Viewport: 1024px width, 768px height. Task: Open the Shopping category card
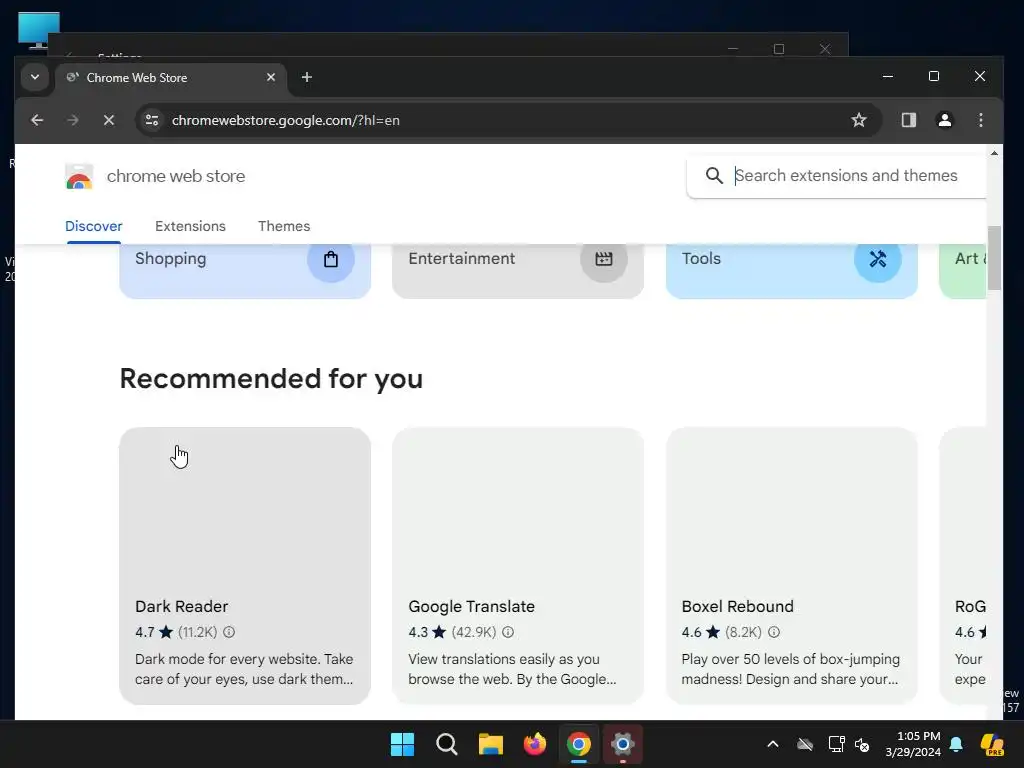245,271
